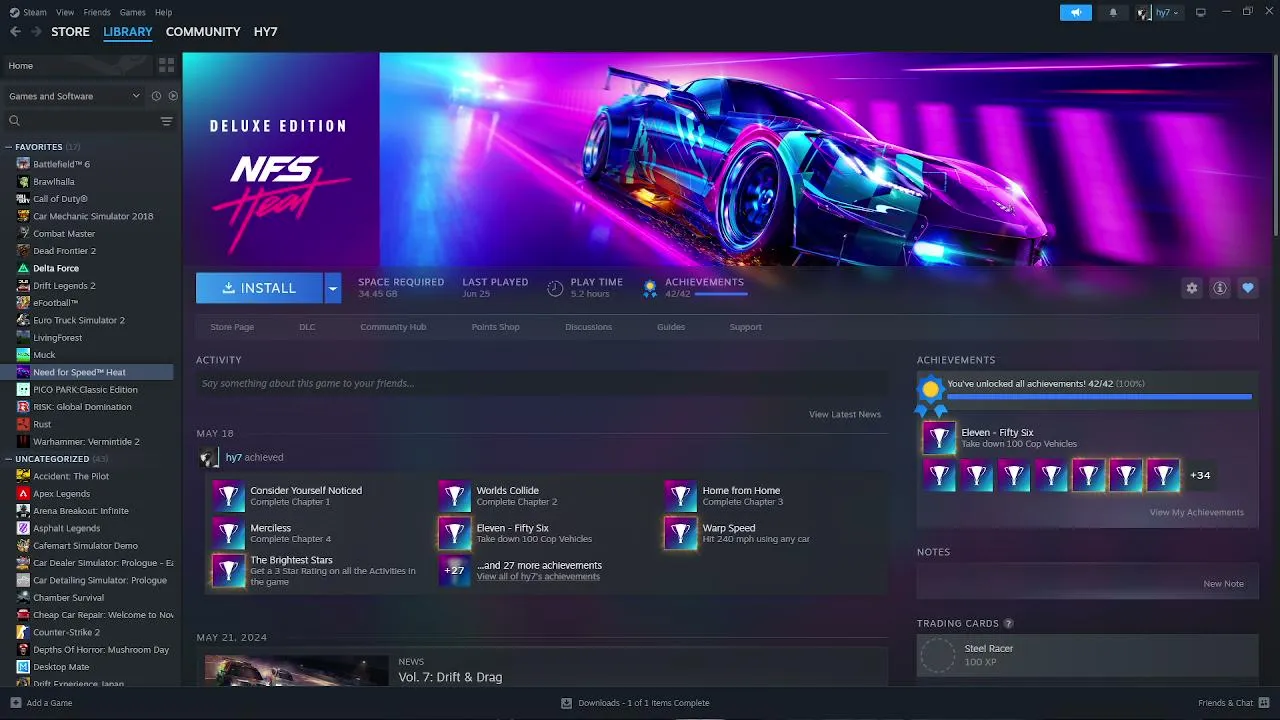Open the advanced filter options icon
The height and width of the screenshot is (720, 1280).
click(x=166, y=121)
